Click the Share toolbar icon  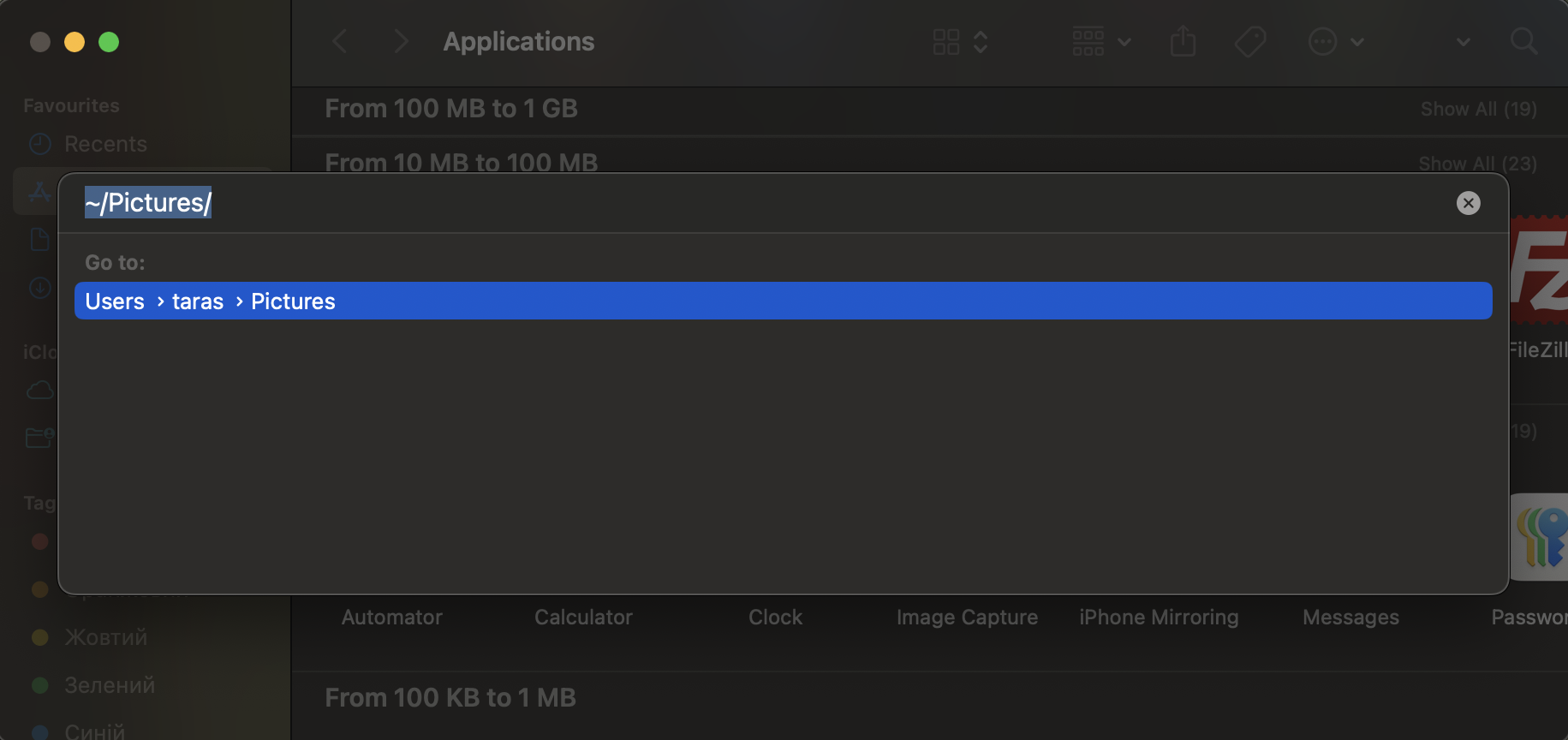click(1183, 41)
